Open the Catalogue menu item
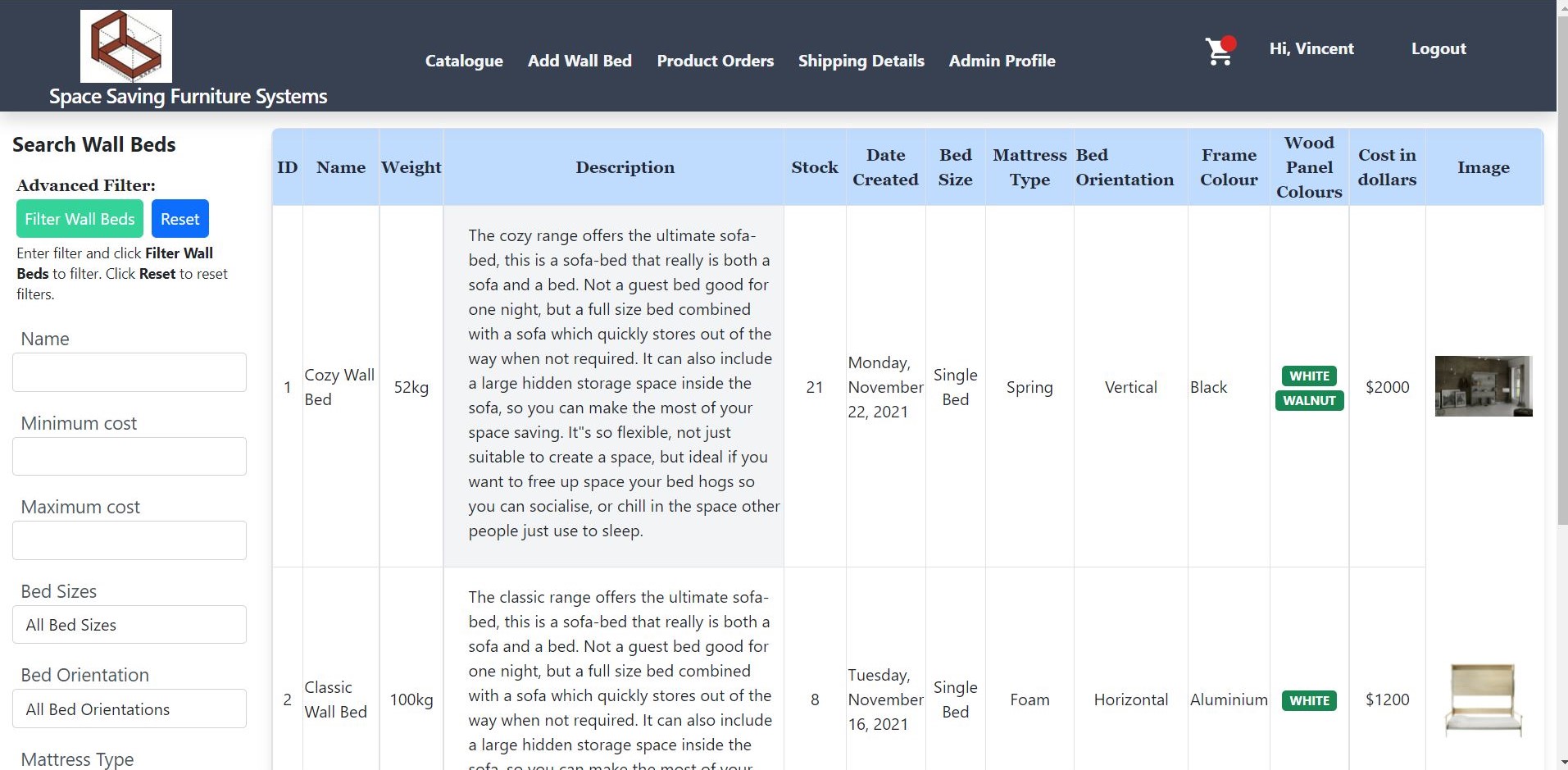This screenshot has height=770, width=1568. tap(464, 61)
